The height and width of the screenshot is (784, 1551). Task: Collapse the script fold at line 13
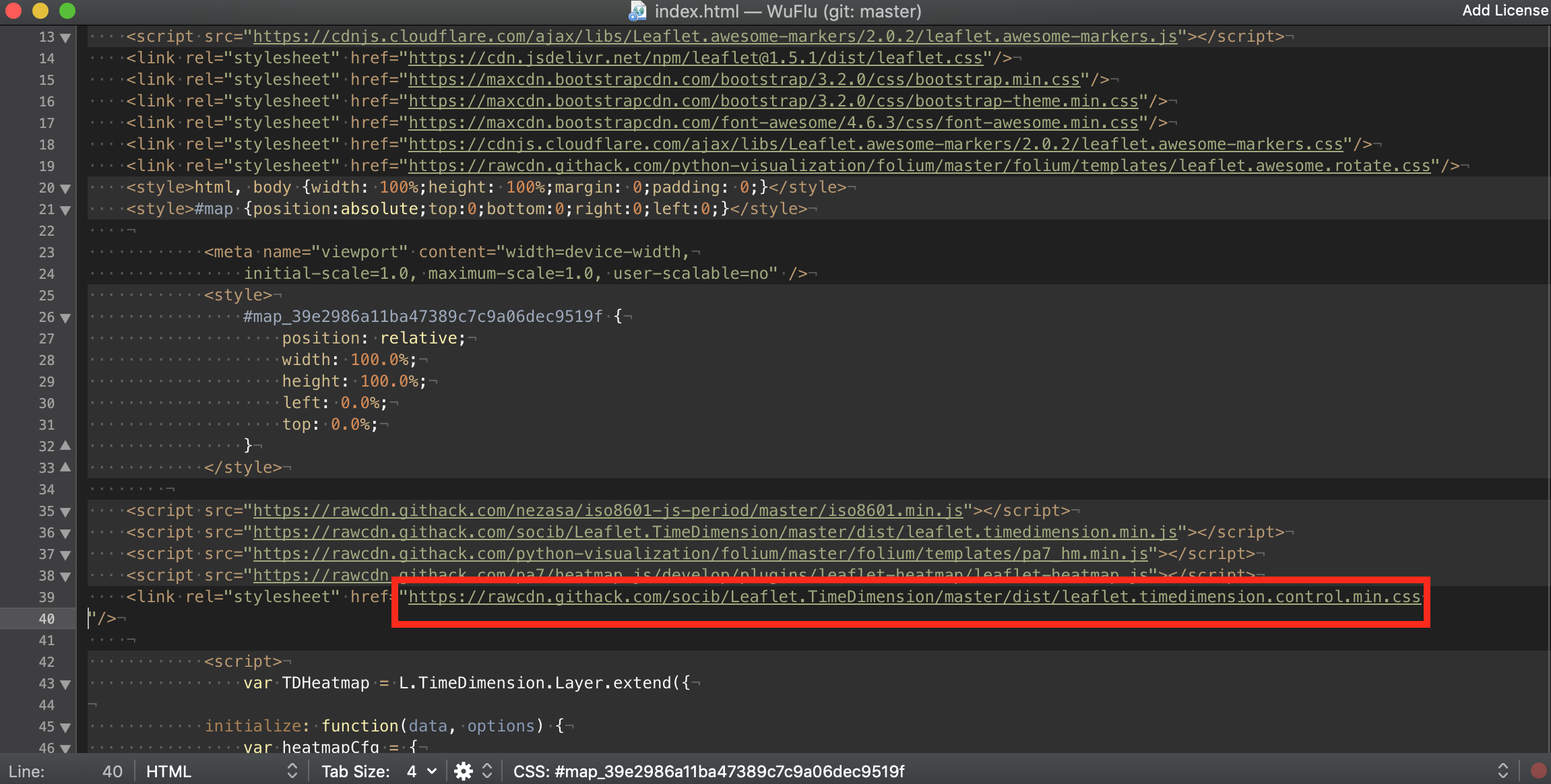tap(65, 37)
